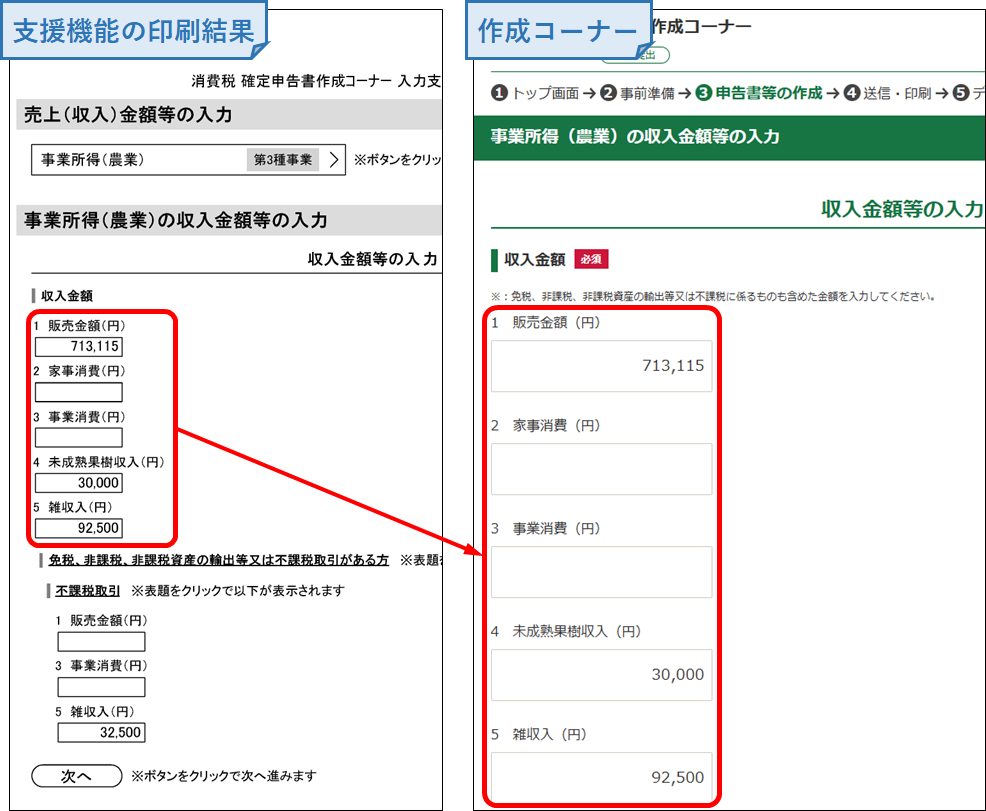Expand the 免税、非課税、非課税資産の輸出等 heading
Viewport: 986px width, 811px height.
[x=218, y=560]
